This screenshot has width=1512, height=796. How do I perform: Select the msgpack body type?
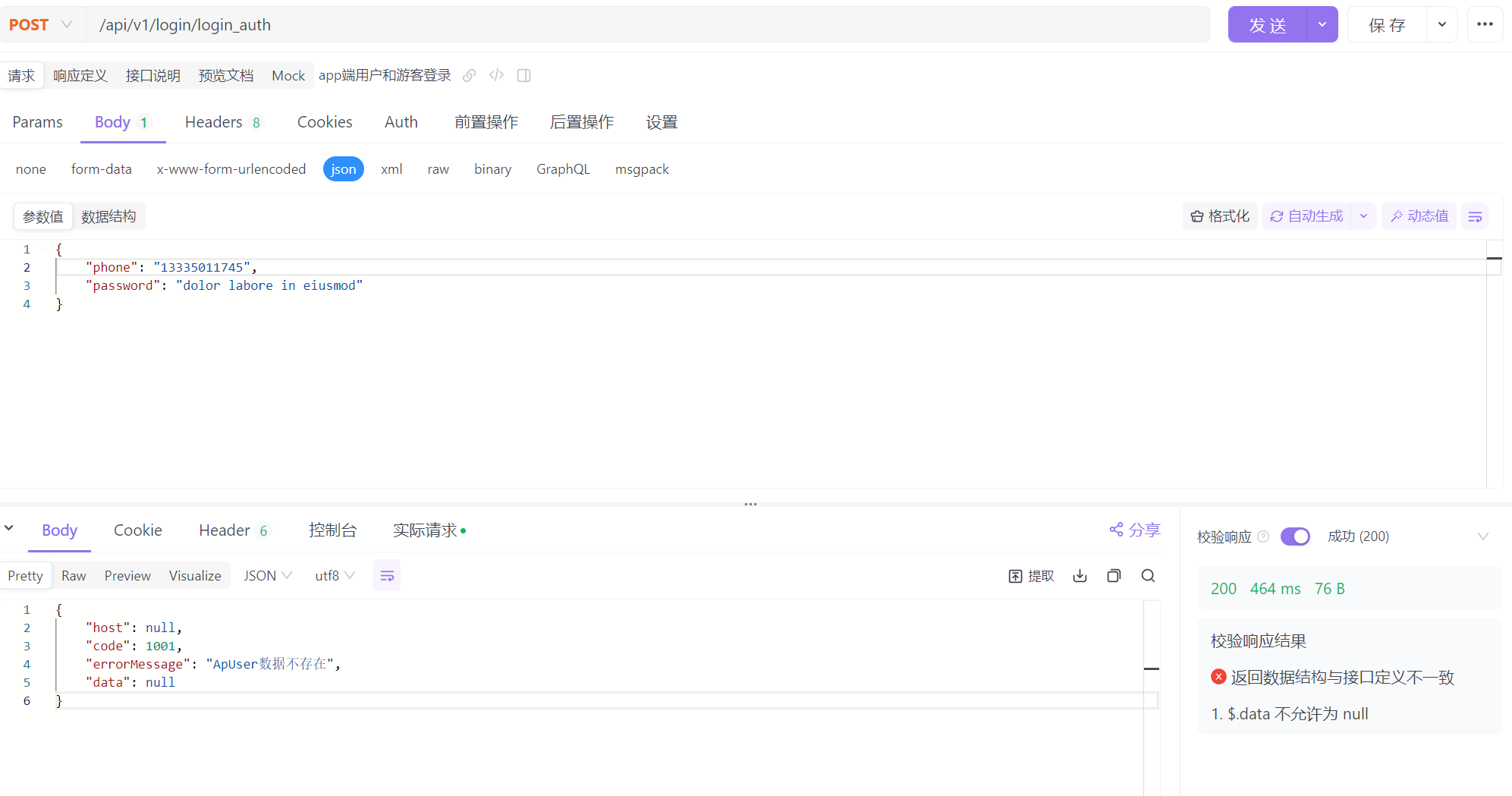click(x=642, y=169)
